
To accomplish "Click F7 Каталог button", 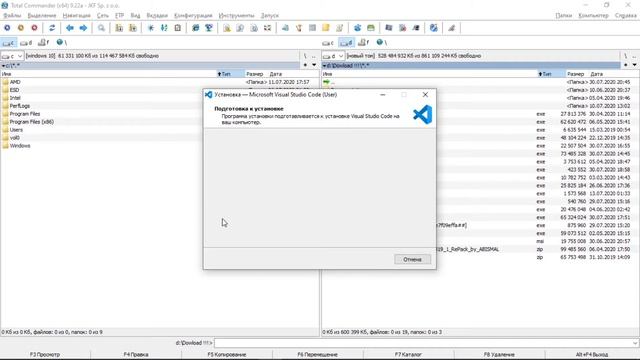I will [x=408, y=354].
